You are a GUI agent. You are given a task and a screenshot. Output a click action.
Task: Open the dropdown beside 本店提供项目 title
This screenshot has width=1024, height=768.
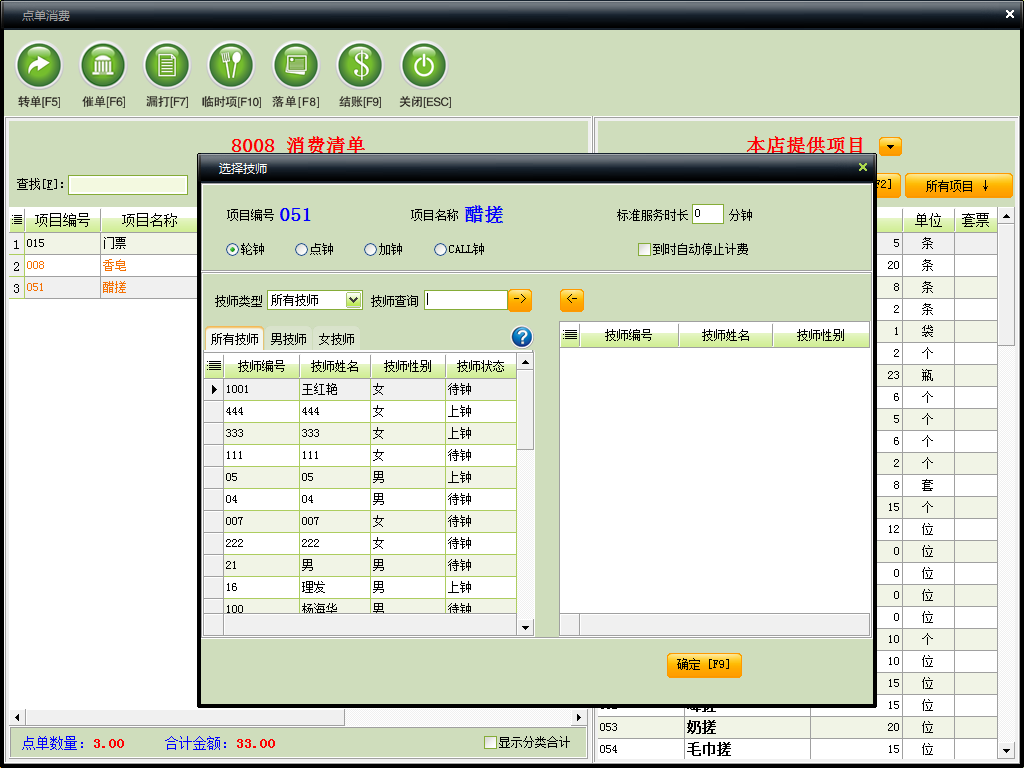click(x=890, y=146)
